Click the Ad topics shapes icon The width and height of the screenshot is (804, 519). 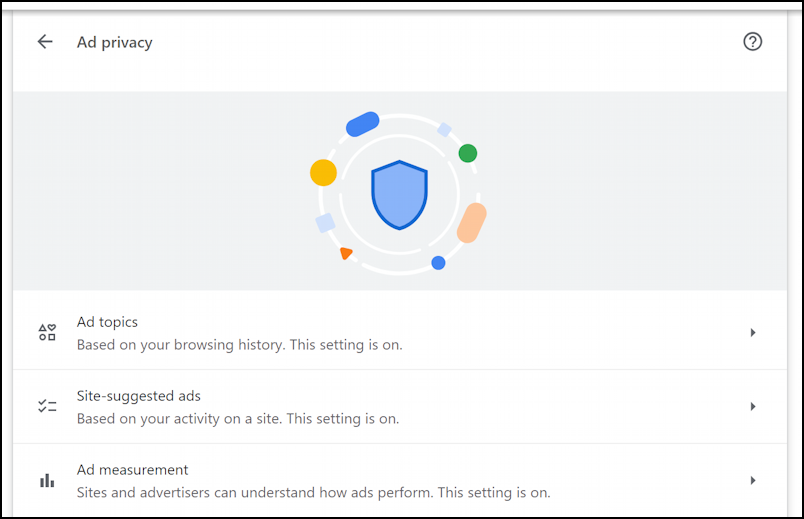(47, 333)
